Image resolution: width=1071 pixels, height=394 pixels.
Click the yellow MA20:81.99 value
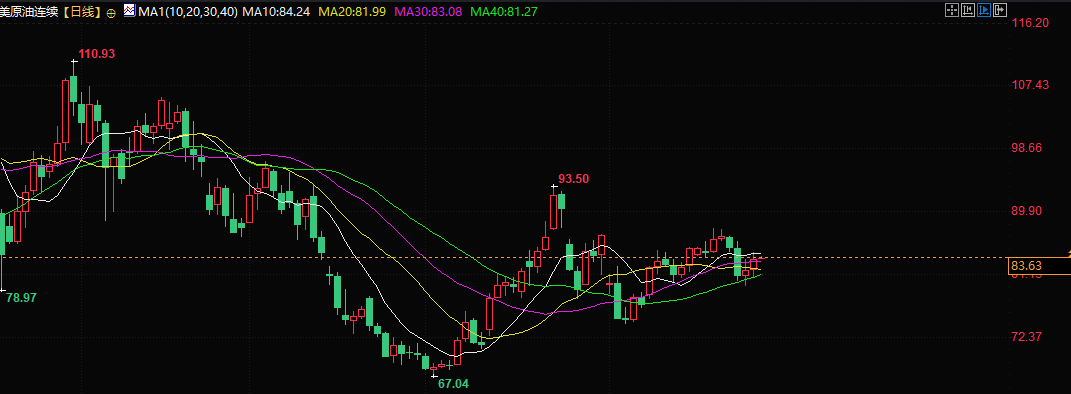352,12
